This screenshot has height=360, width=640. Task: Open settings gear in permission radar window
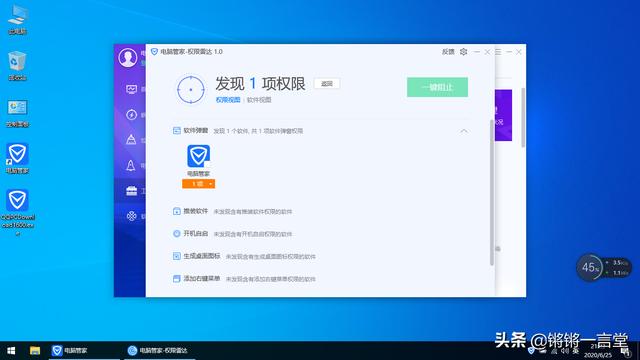463,52
